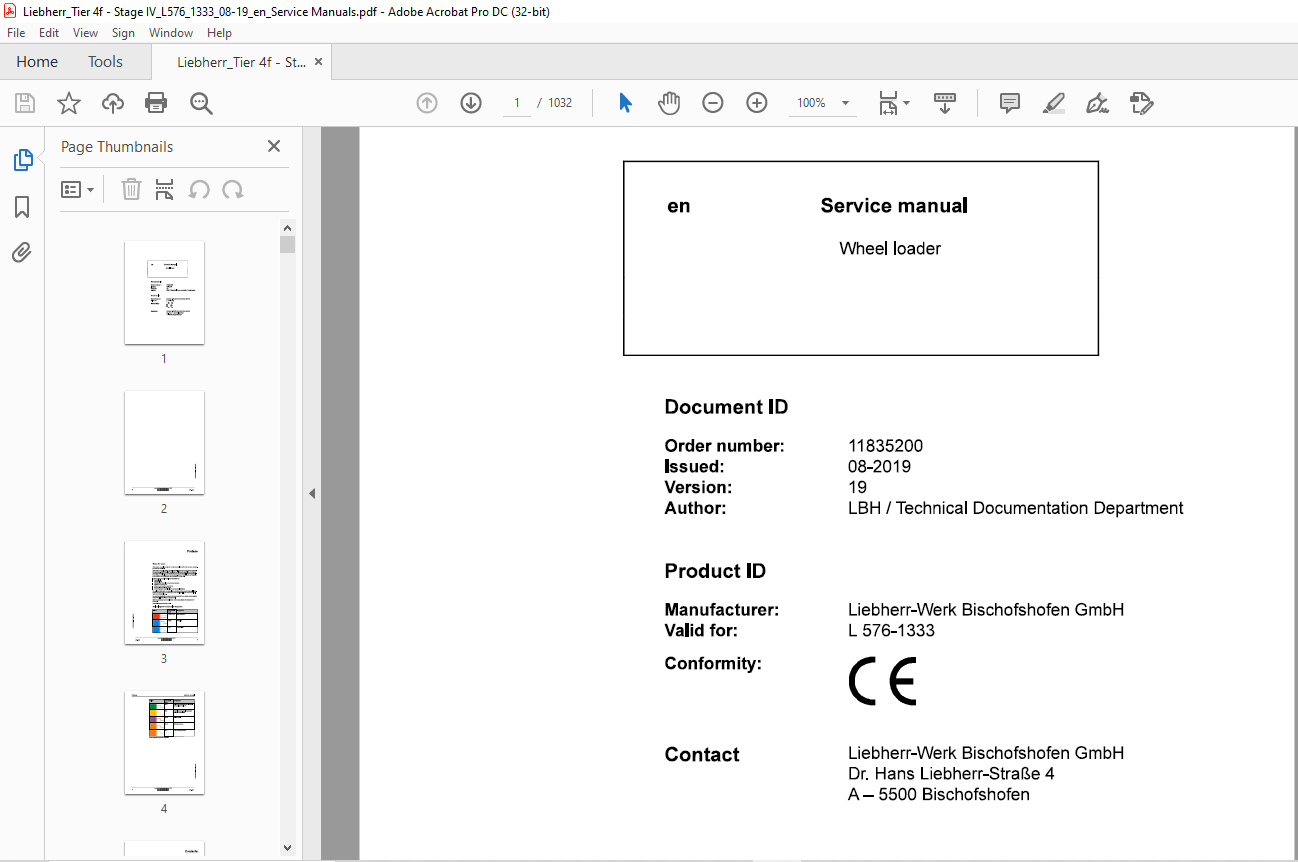The height and width of the screenshot is (862, 1298).
Task: Select the page 1 thumbnail
Action: pos(164,292)
